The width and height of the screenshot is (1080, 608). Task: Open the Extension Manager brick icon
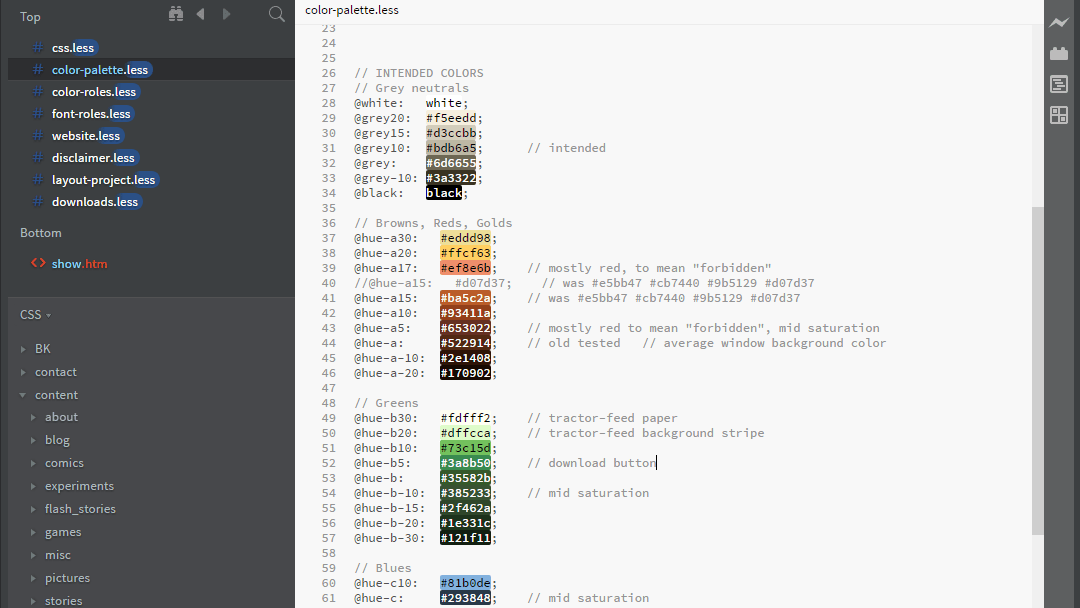(1058, 54)
